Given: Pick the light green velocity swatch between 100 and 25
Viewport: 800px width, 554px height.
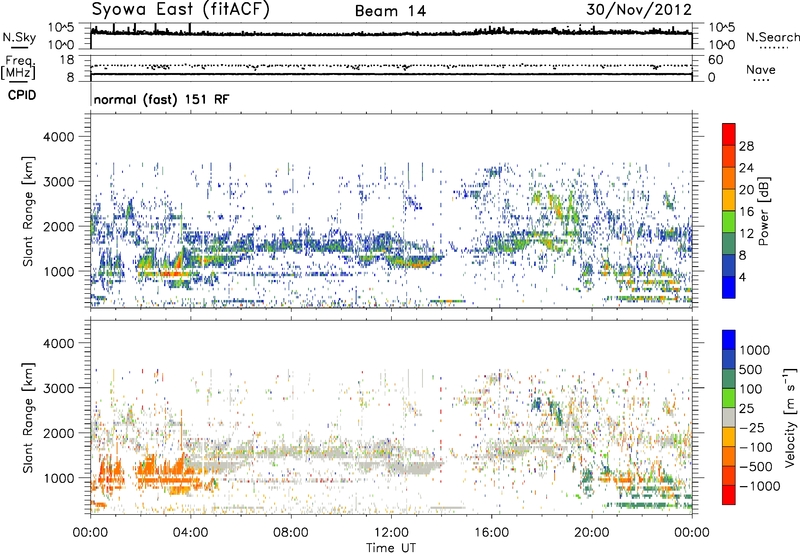Looking at the screenshot, I should point(729,398).
